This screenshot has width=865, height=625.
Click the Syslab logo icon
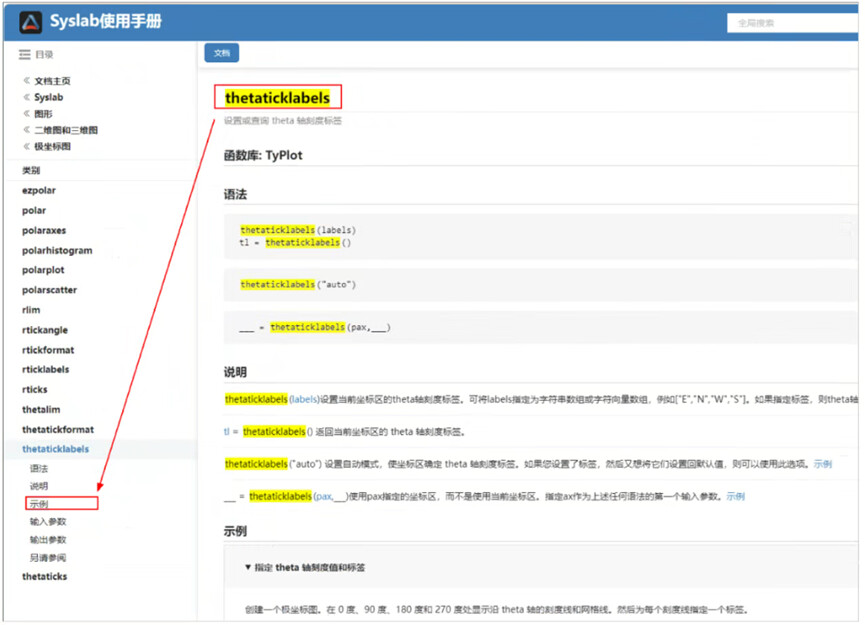(30, 23)
